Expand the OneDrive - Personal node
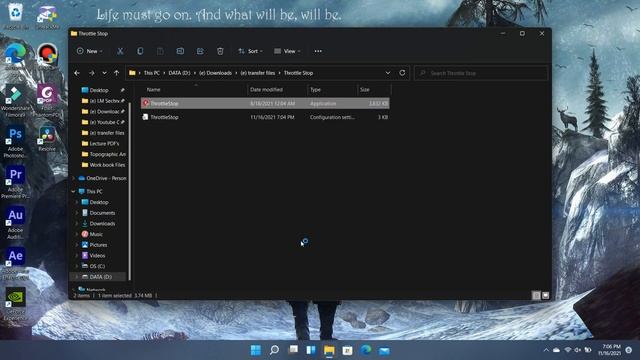Viewport: 640px width, 360px height. point(73,178)
